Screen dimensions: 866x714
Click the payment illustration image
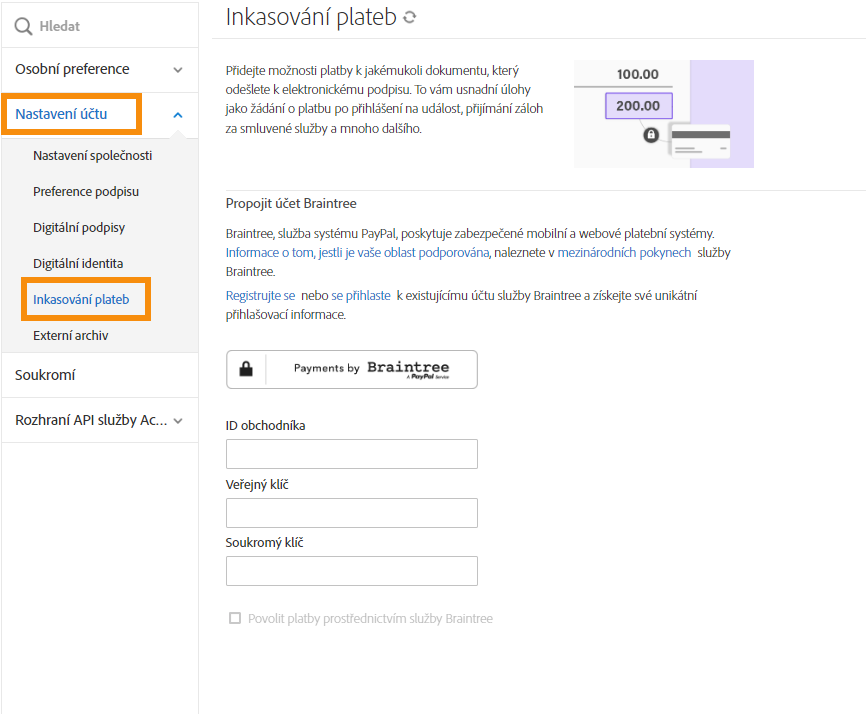coord(663,114)
